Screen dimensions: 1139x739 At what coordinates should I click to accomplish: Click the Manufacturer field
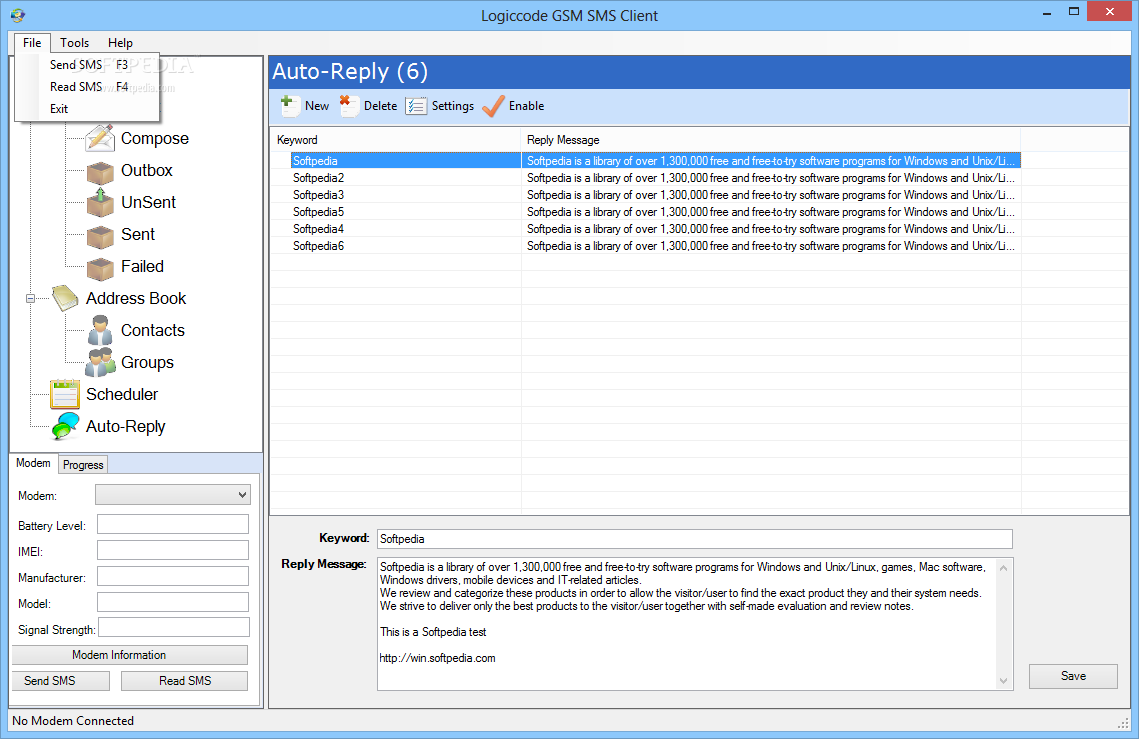coord(173,577)
